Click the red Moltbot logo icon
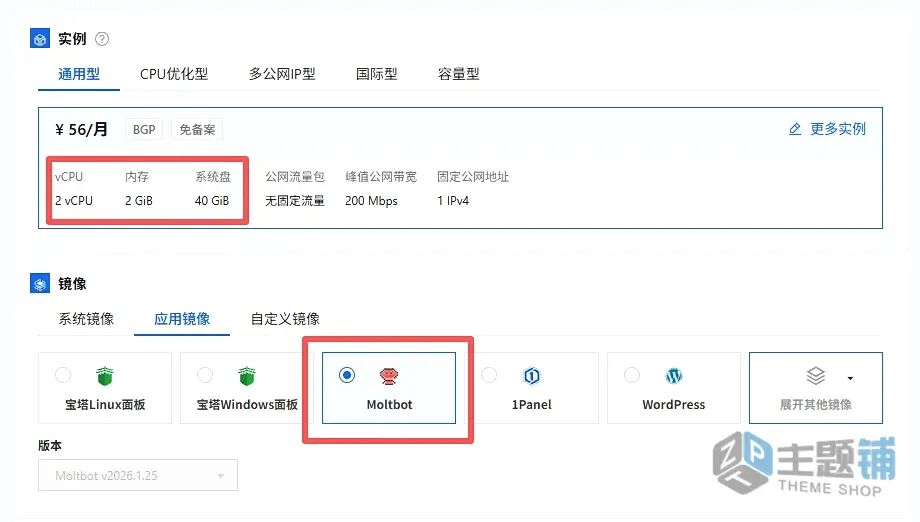920x522 pixels. coord(389,376)
